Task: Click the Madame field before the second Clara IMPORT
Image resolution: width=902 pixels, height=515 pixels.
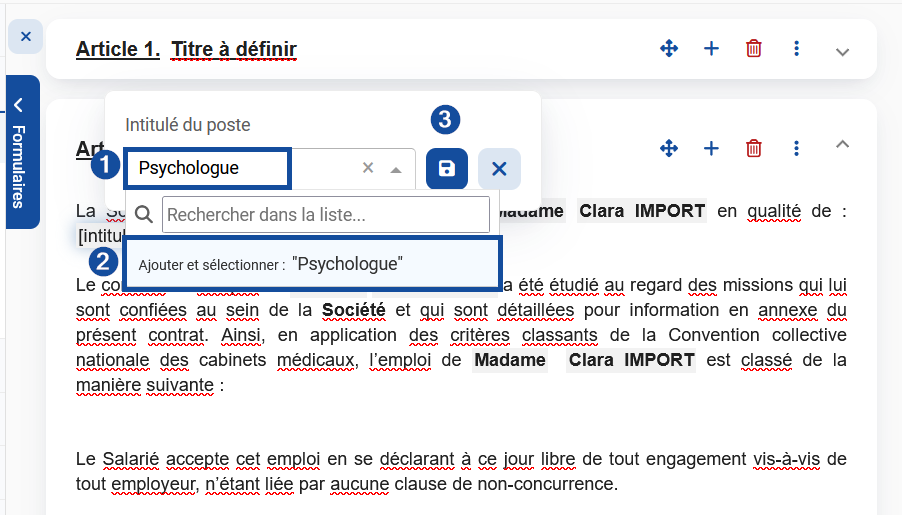Action: (x=510, y=360)
